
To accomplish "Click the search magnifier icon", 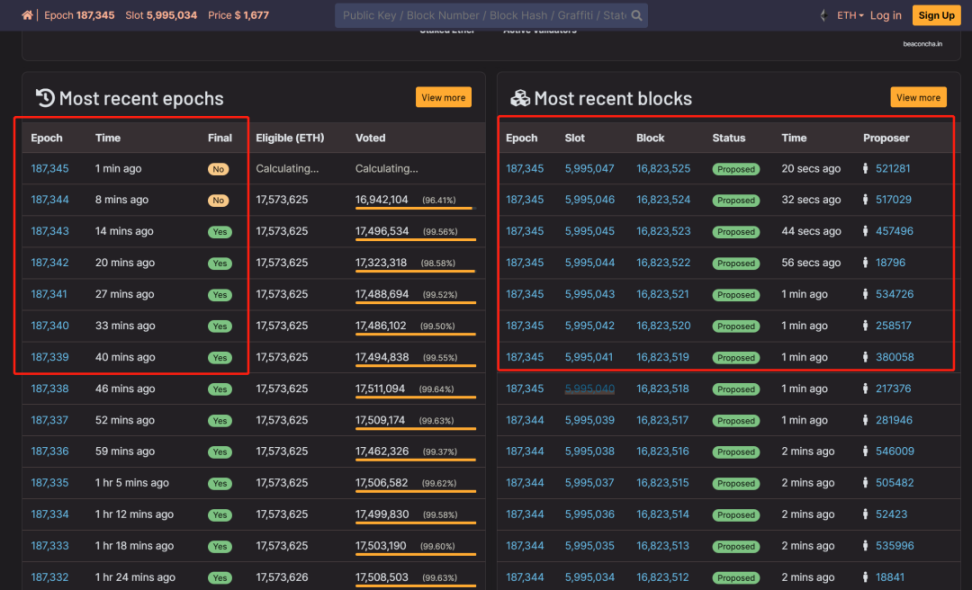I will point(638,16).
